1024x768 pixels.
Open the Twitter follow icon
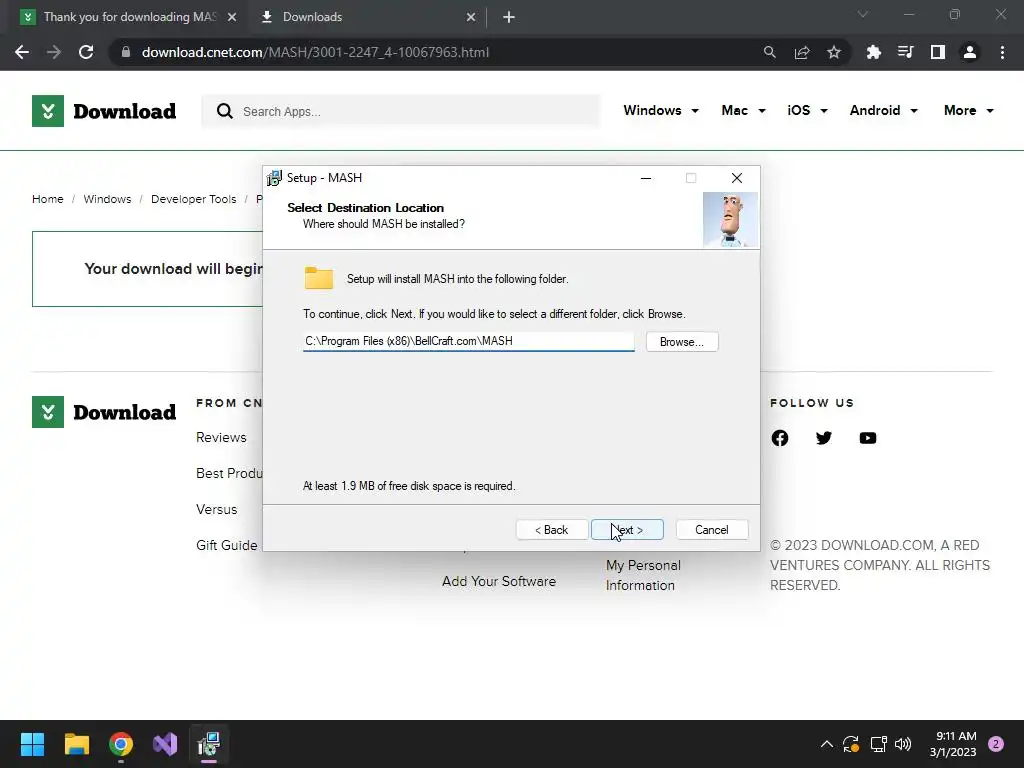point(824,438)
